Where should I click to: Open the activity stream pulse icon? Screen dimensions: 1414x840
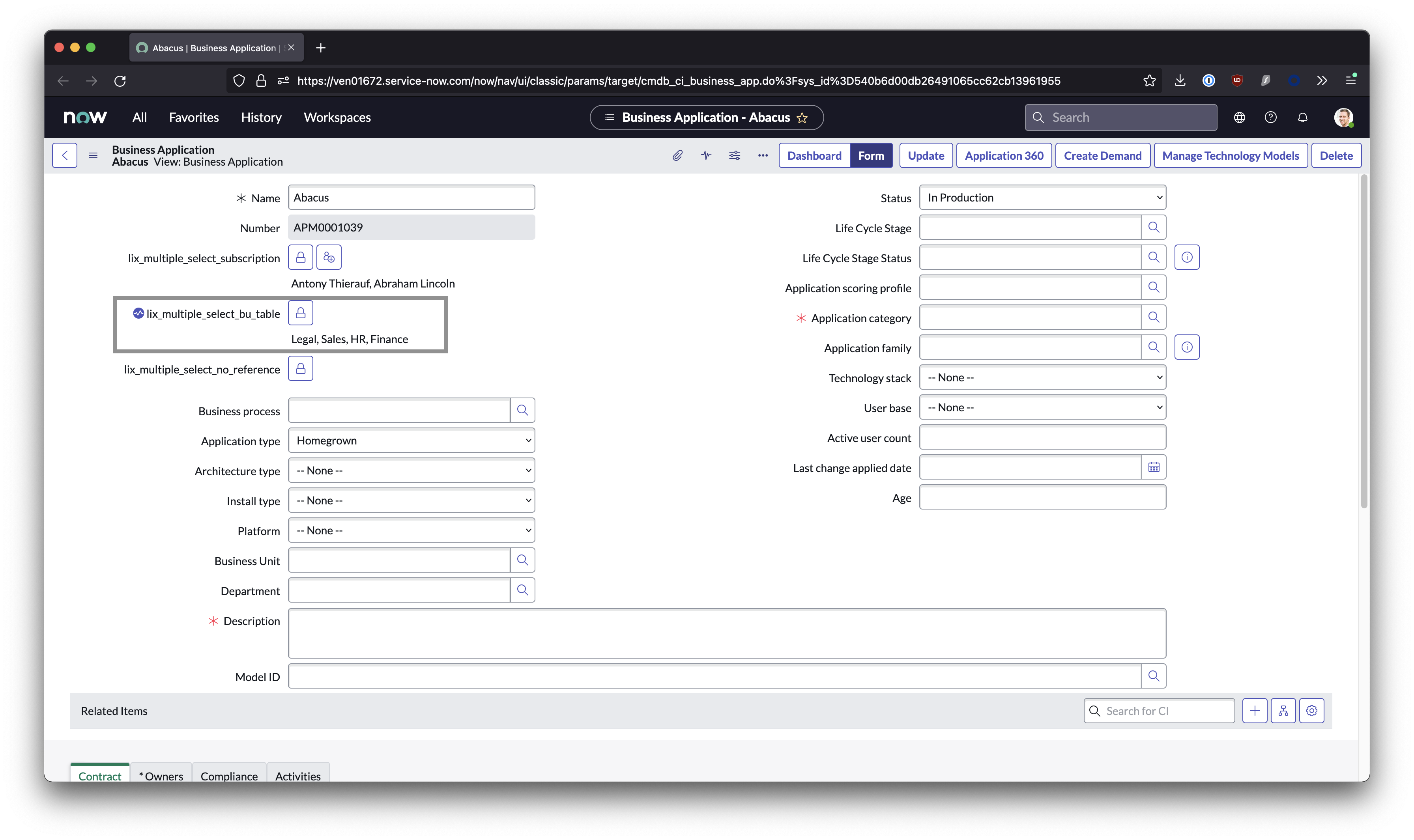(x=705, y=156)
